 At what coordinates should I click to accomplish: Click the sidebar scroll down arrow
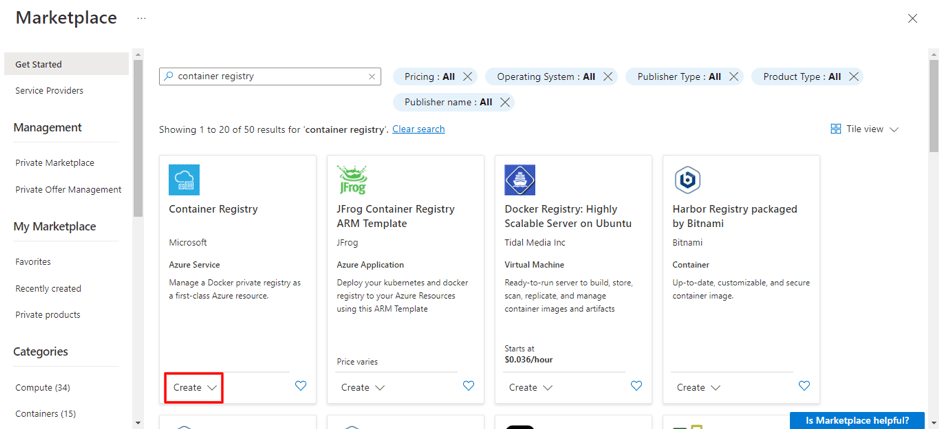(138, 422)
